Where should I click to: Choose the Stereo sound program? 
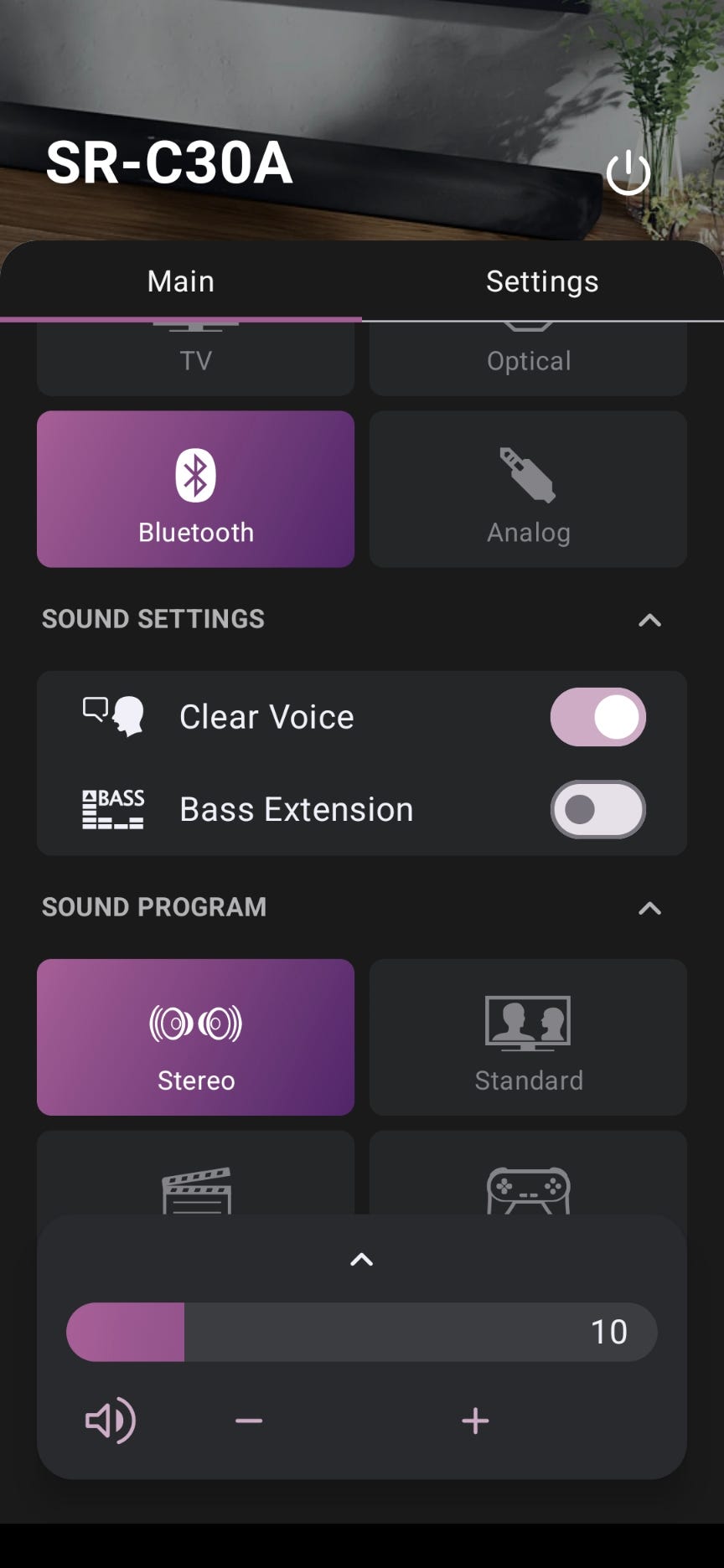coord(195,1037)
